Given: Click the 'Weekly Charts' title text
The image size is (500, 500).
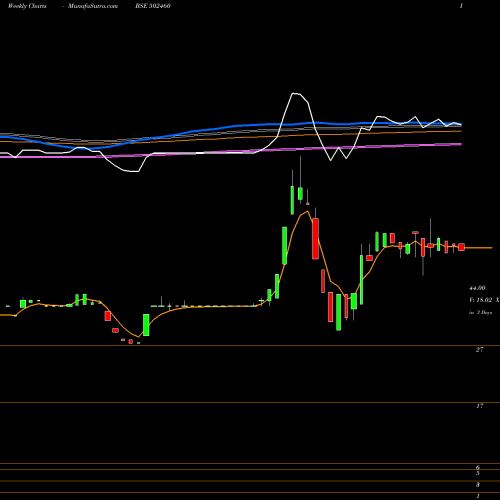Looking at the screenshot, I should click(x=27, y=6).
